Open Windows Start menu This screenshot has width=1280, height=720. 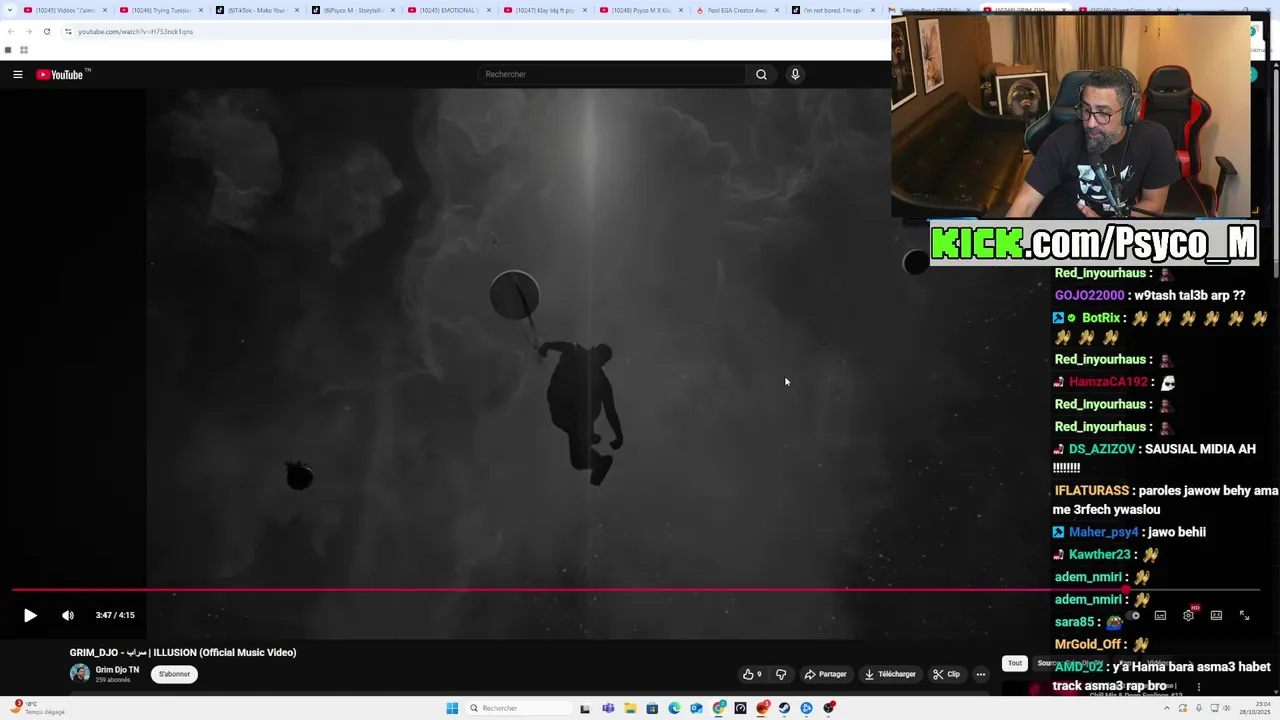tap(452, 708)
